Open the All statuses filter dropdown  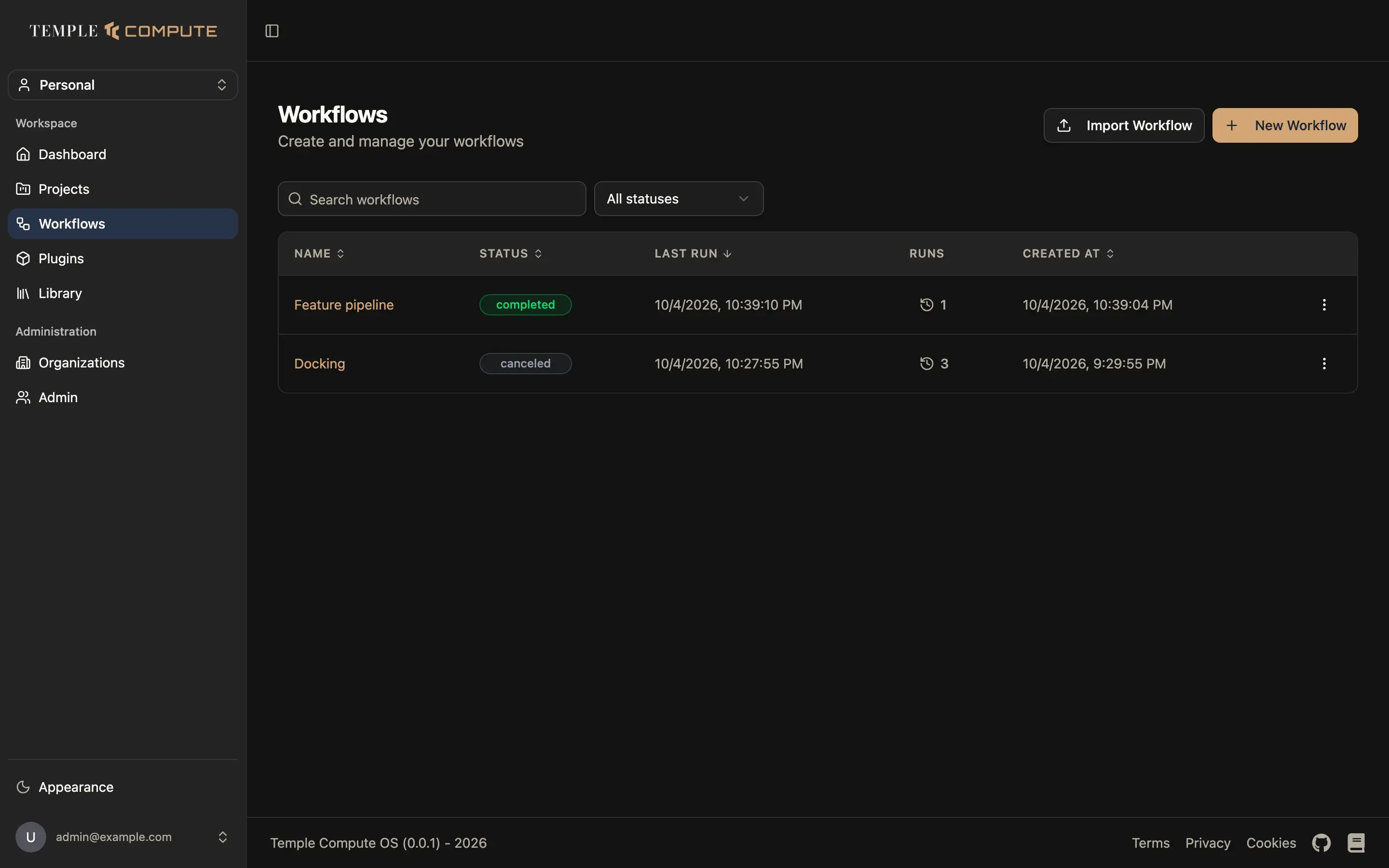679,199
